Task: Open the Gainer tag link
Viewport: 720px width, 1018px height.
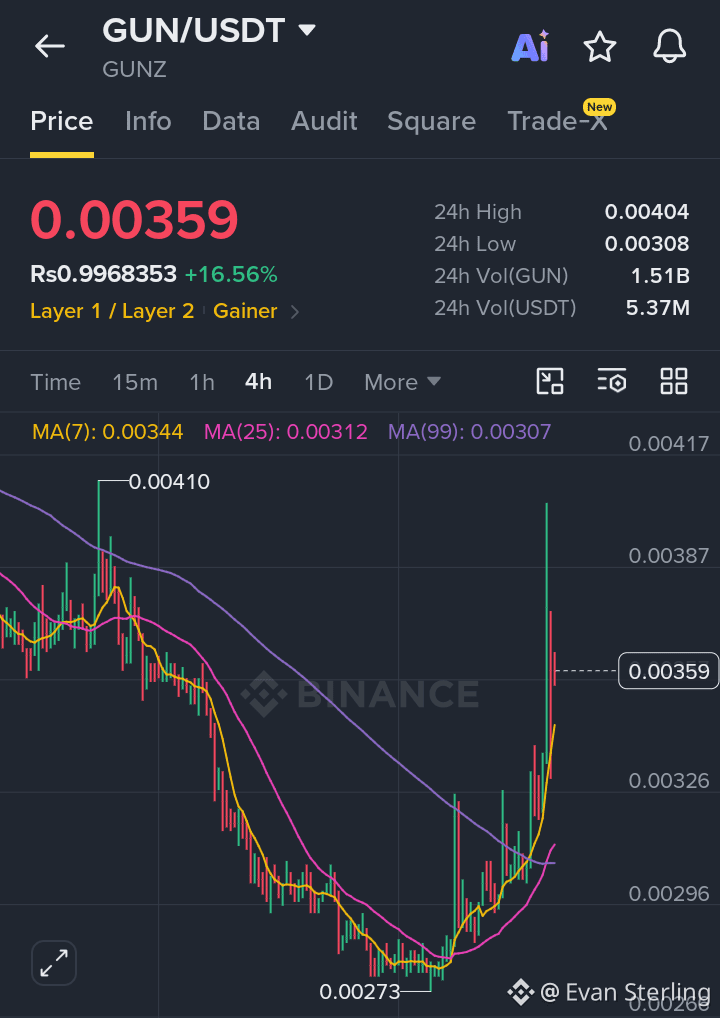Action: pyautogui.click(x=245, y=312)
